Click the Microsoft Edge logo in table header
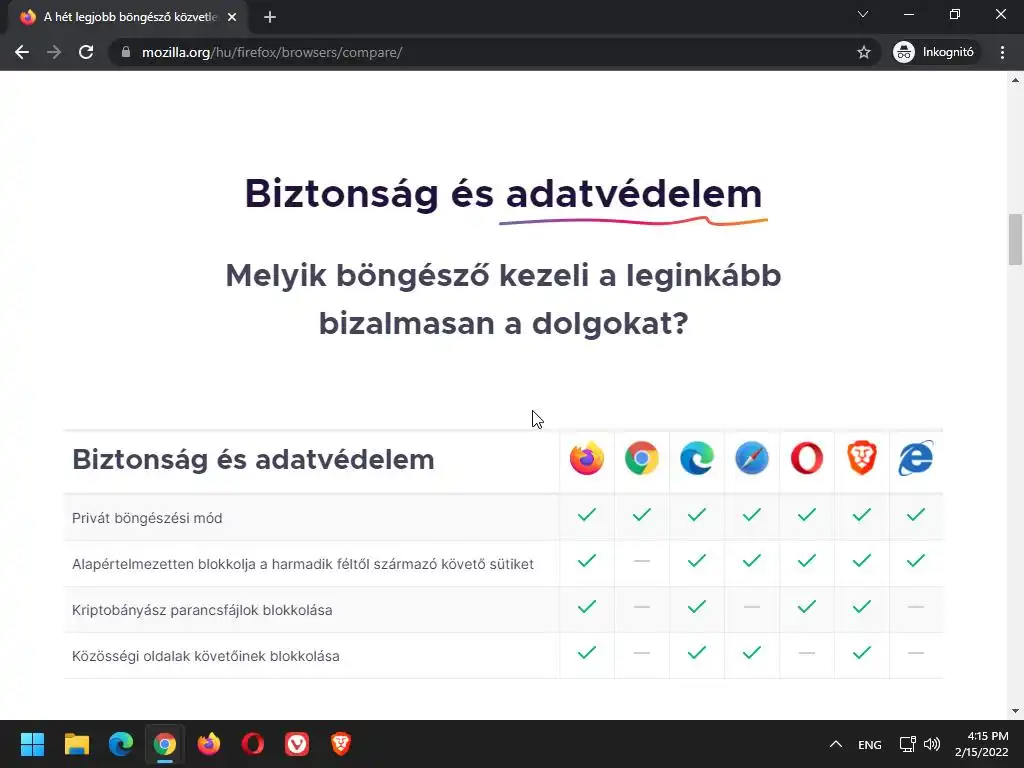The image size is (1024, 768). pos(697,458)
